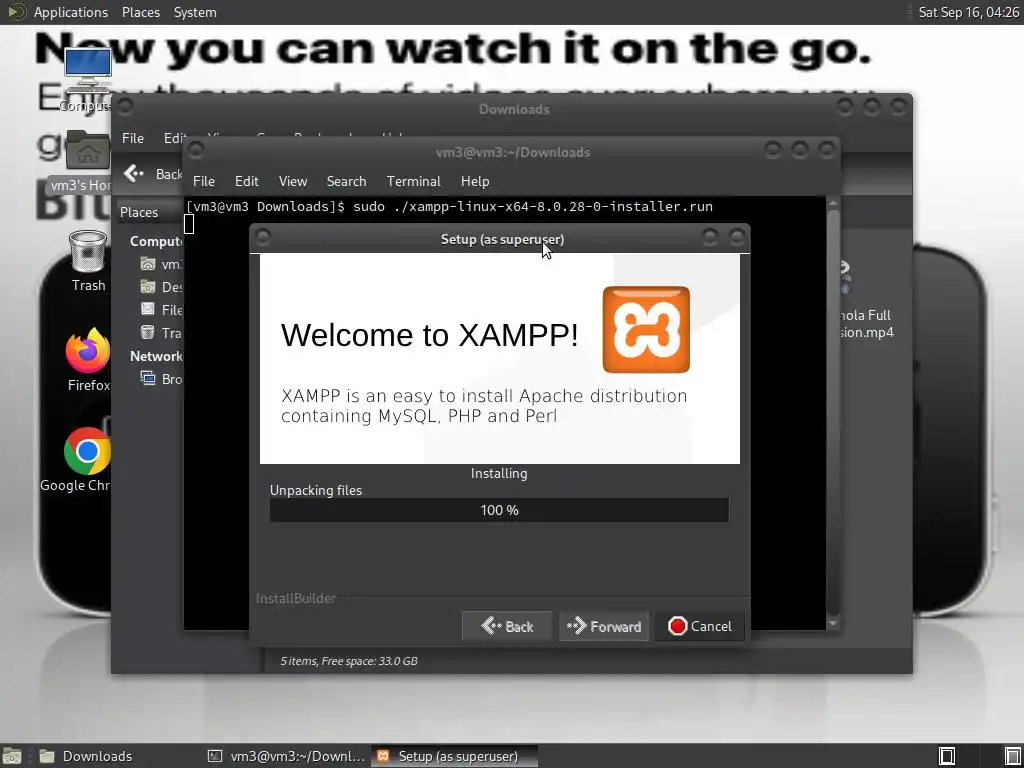Click the Welcome to XAMPP heading
The height and width of the screenshot is (768, 1024).
click(429, 335)
